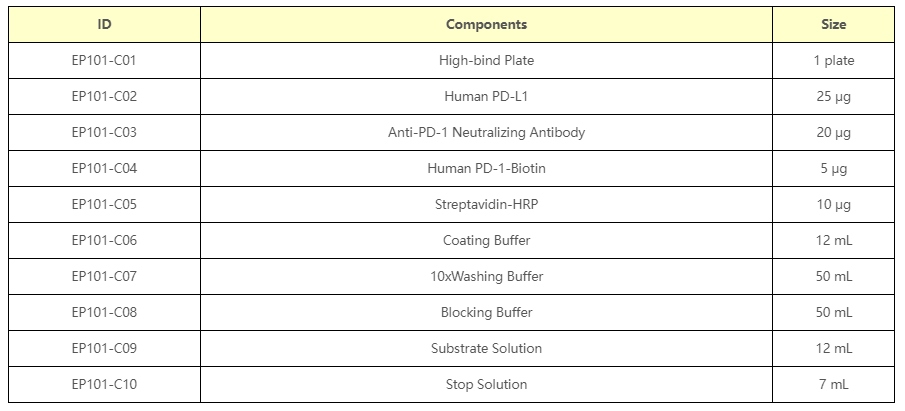Click the 25 µg size cell

pyautogui.click(x=834, y=96)
